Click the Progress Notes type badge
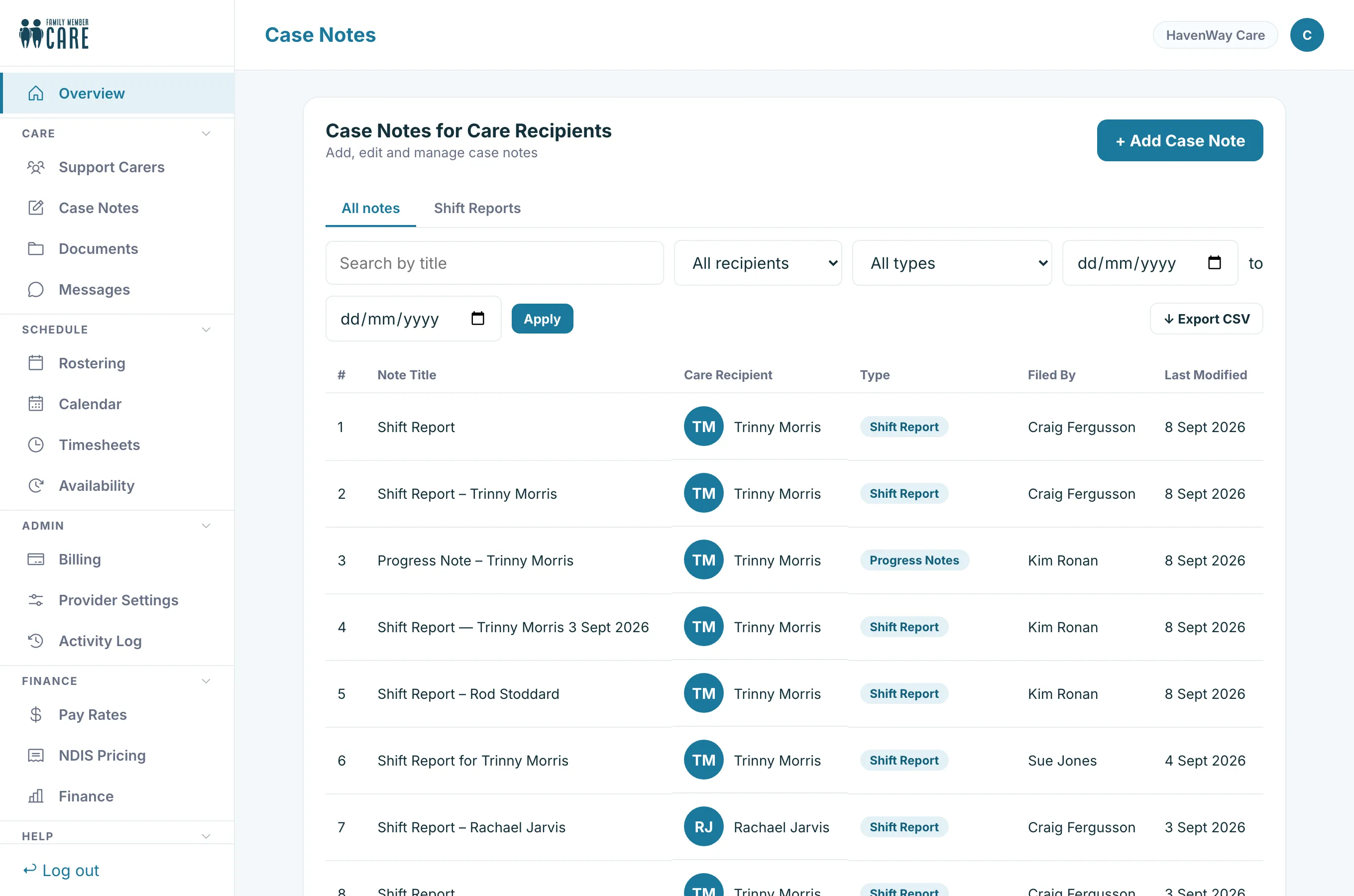The image size is (1354, 896). (914, 560)
